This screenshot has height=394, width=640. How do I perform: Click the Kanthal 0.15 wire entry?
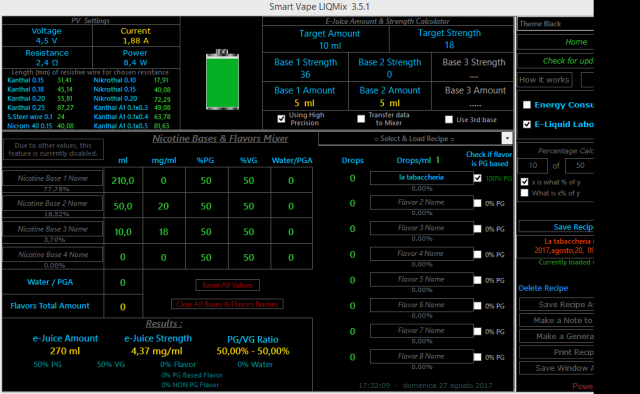click(x=25, y=80)
